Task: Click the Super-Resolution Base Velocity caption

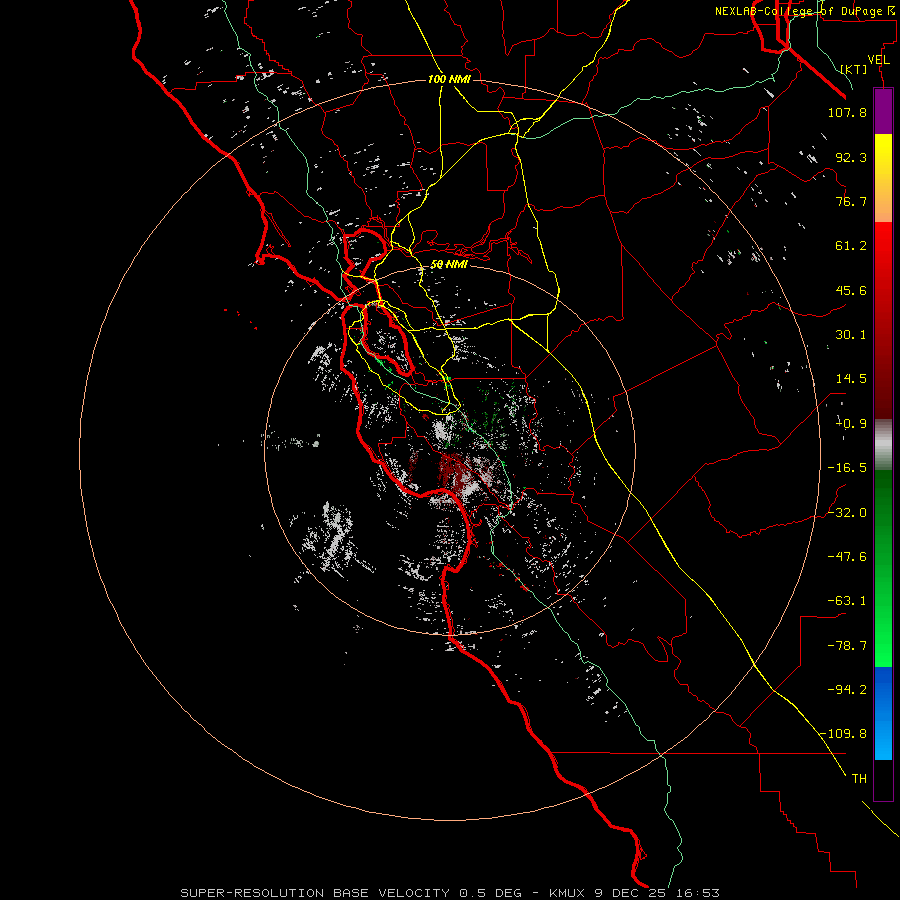Action: [449, 893]
